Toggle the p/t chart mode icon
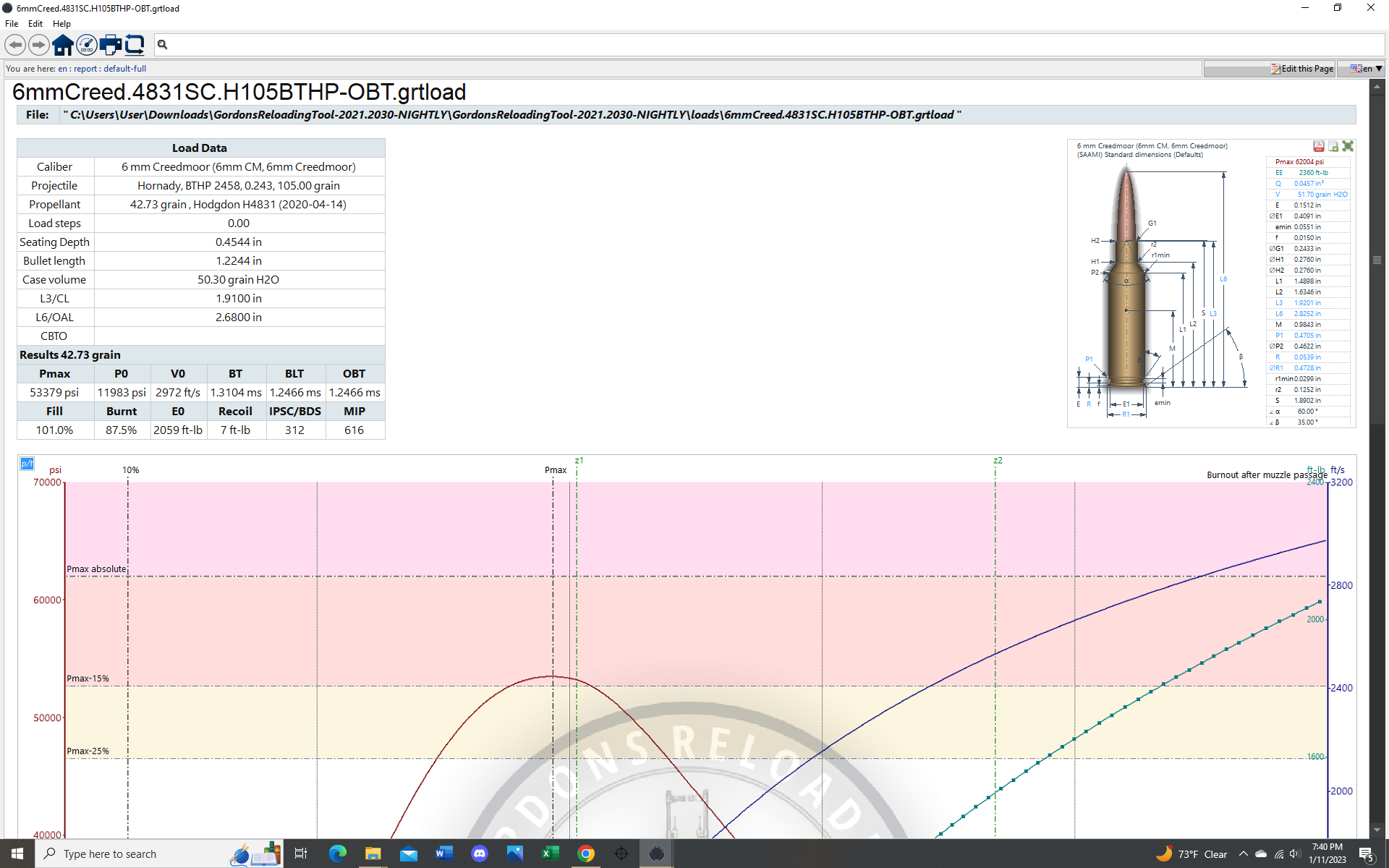This screenshot has height=868, width=1389. pyautogui.click(x=27, y=464)
